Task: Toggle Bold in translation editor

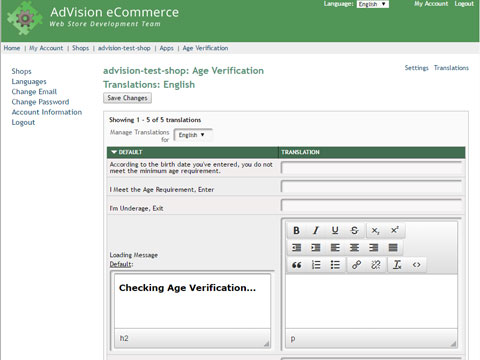Action: [296, 230]
